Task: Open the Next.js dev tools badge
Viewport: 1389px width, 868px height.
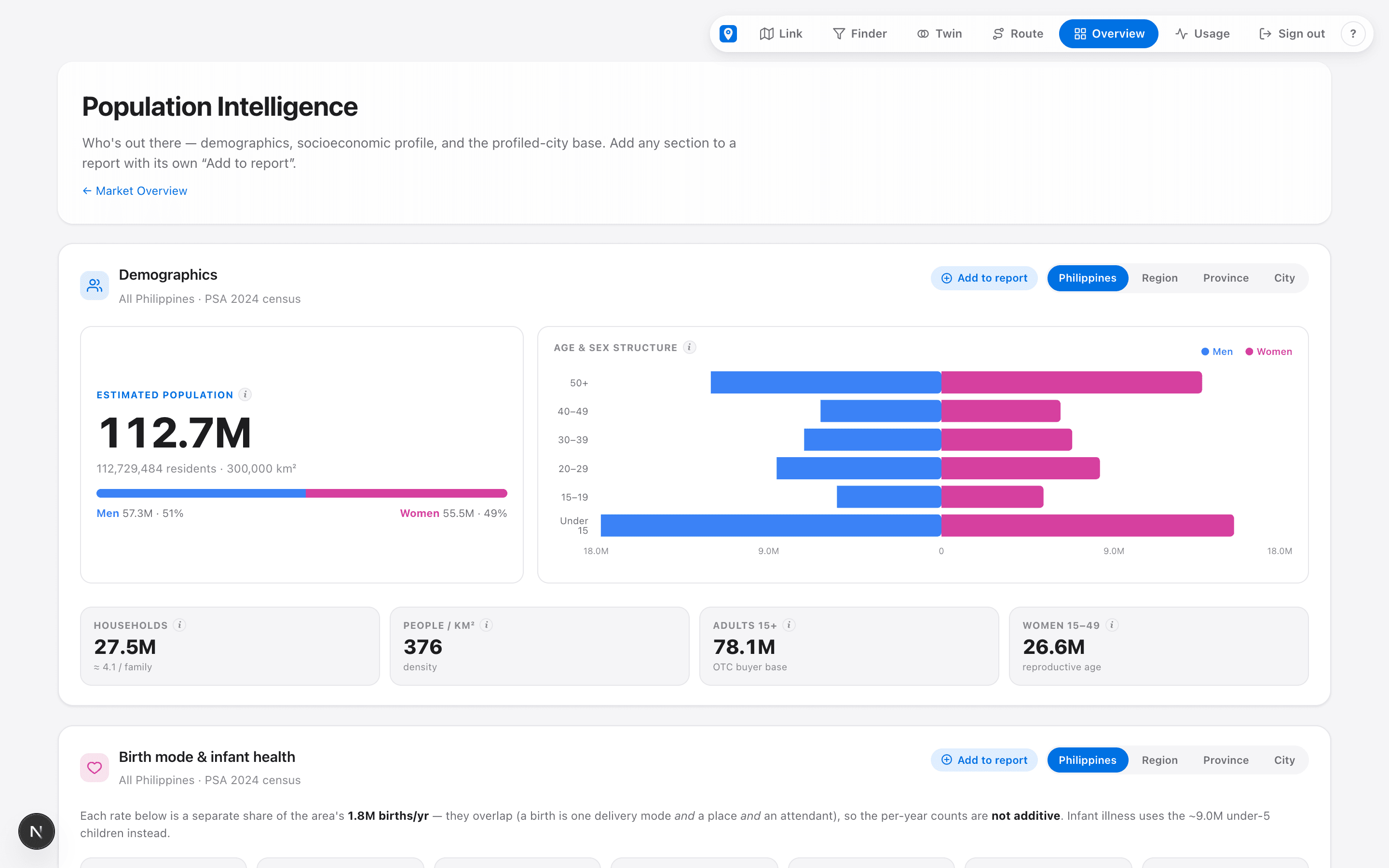Action: (37, 831)
